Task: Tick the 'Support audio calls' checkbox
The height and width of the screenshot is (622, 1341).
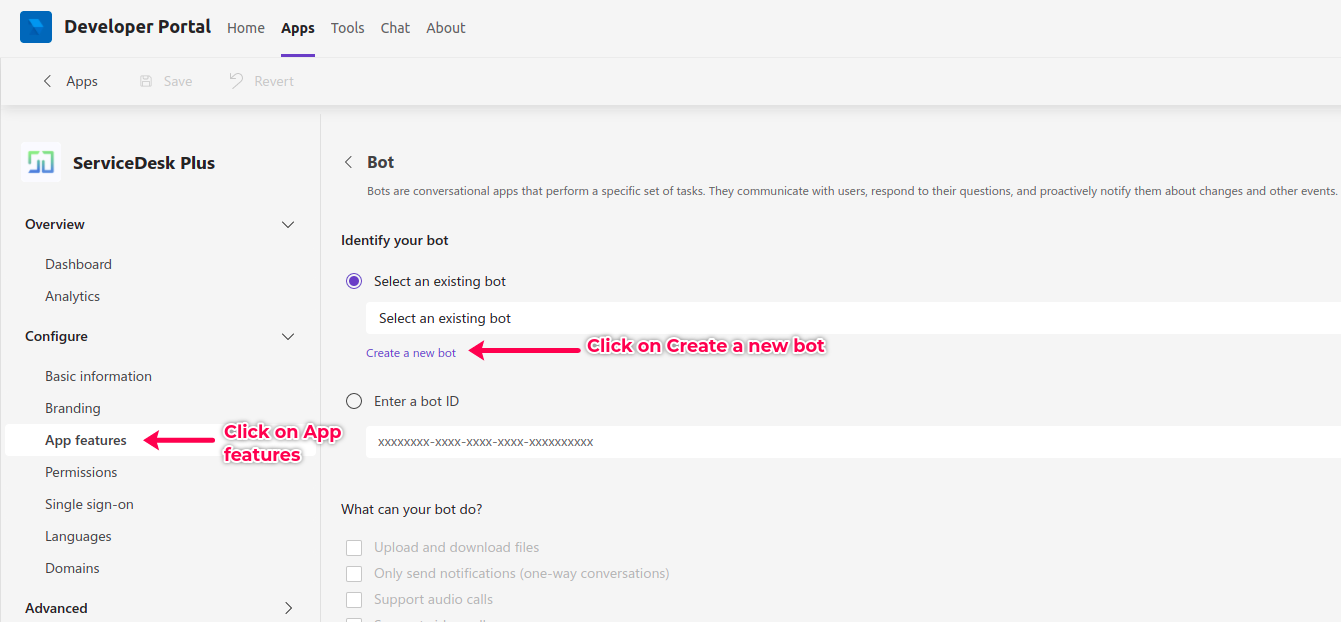Action: [354, 600]
